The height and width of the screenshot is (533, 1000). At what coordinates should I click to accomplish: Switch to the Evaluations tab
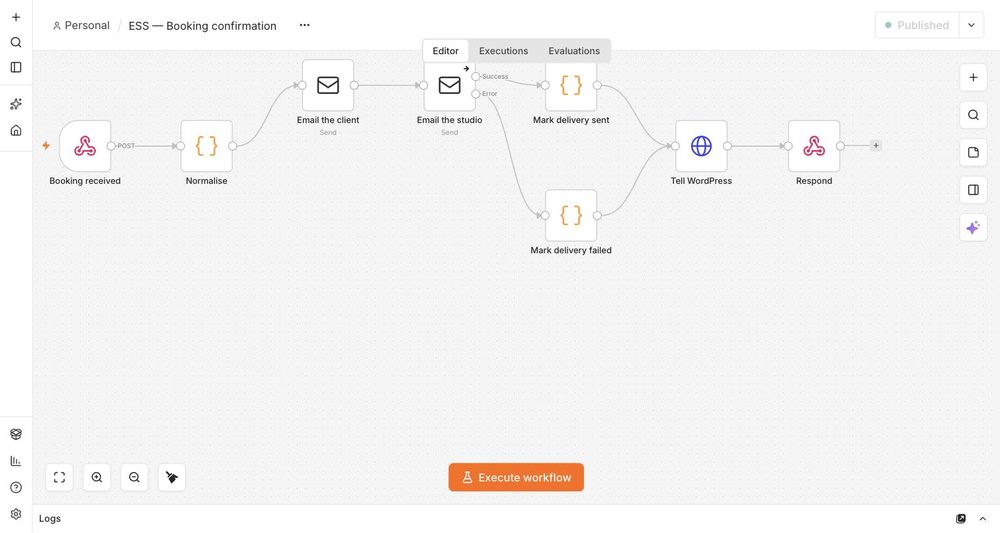pyautogui.click(x=574, y=51)
